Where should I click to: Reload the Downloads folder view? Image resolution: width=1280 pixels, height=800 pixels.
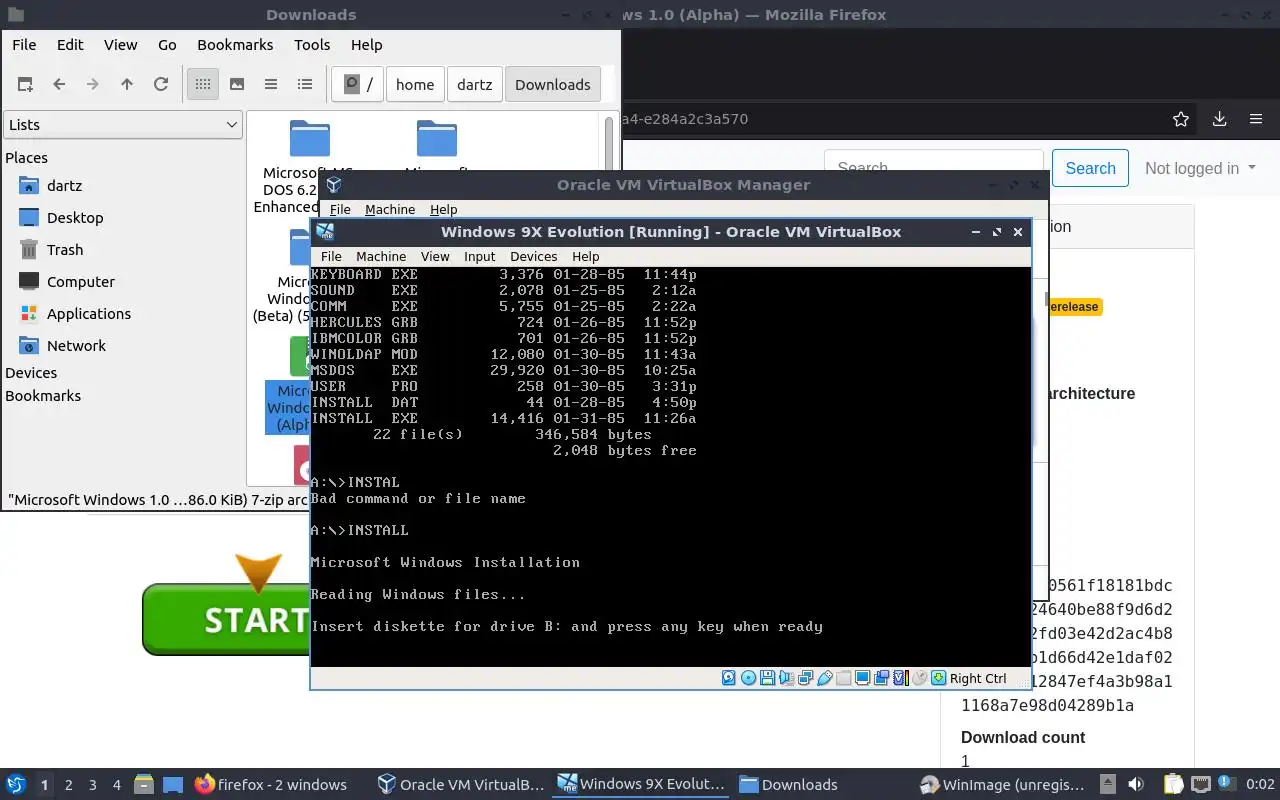(161, 84)
